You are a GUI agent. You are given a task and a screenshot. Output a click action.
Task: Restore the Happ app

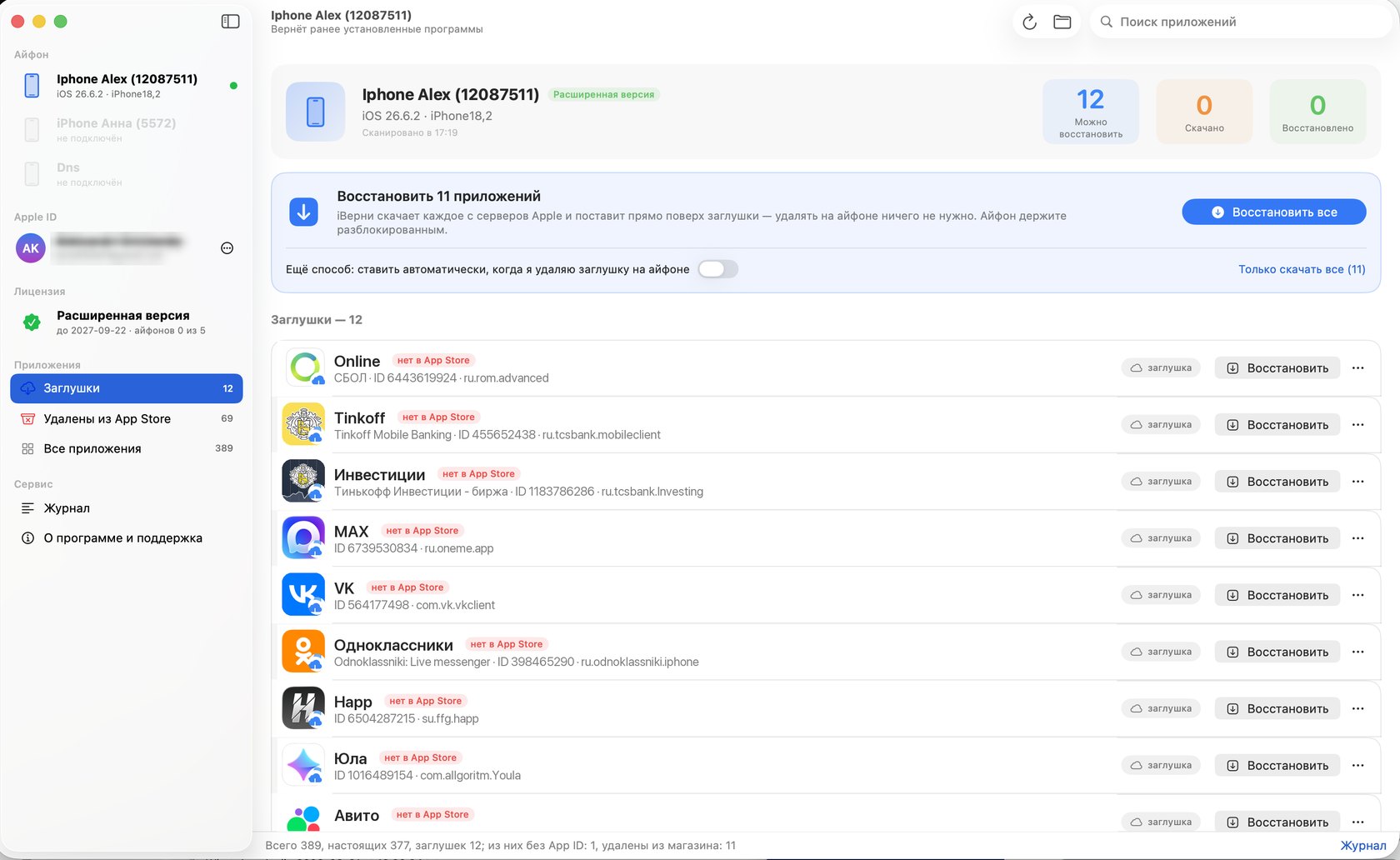(1277, 707)
